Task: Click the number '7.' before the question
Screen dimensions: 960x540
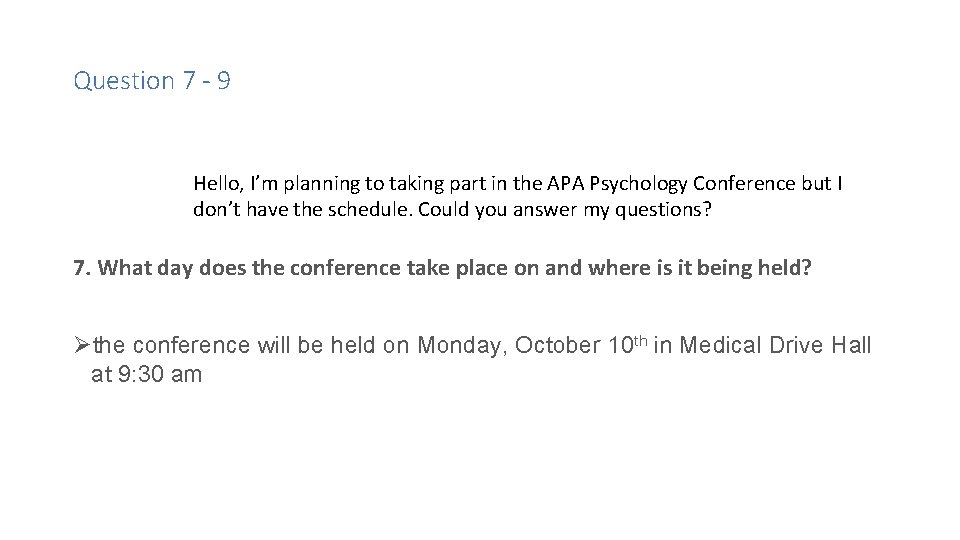Action: (x=82, y=268)
